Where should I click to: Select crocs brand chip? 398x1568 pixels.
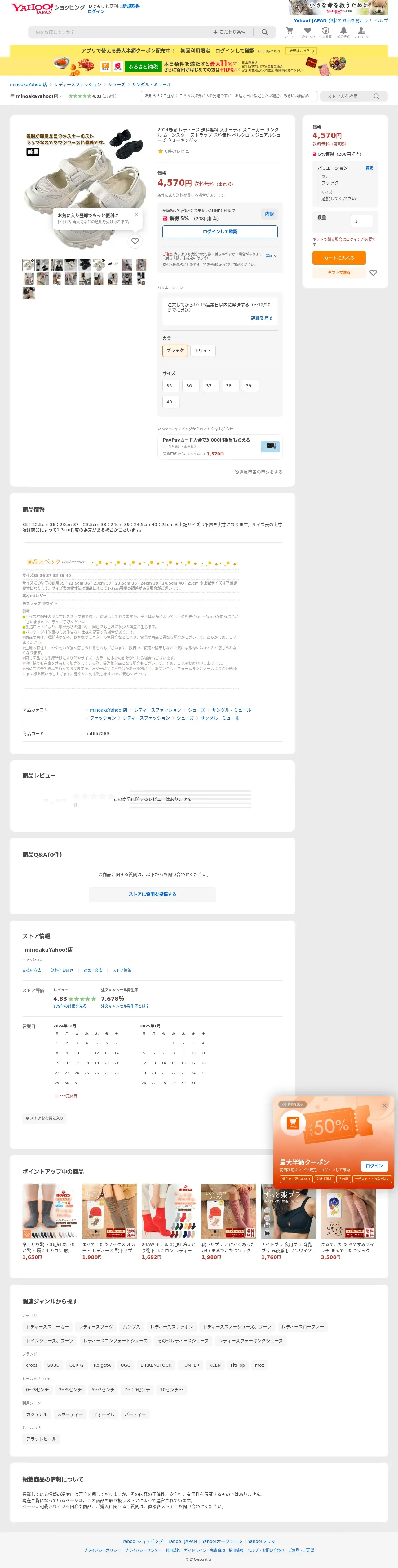[32, 1365]
